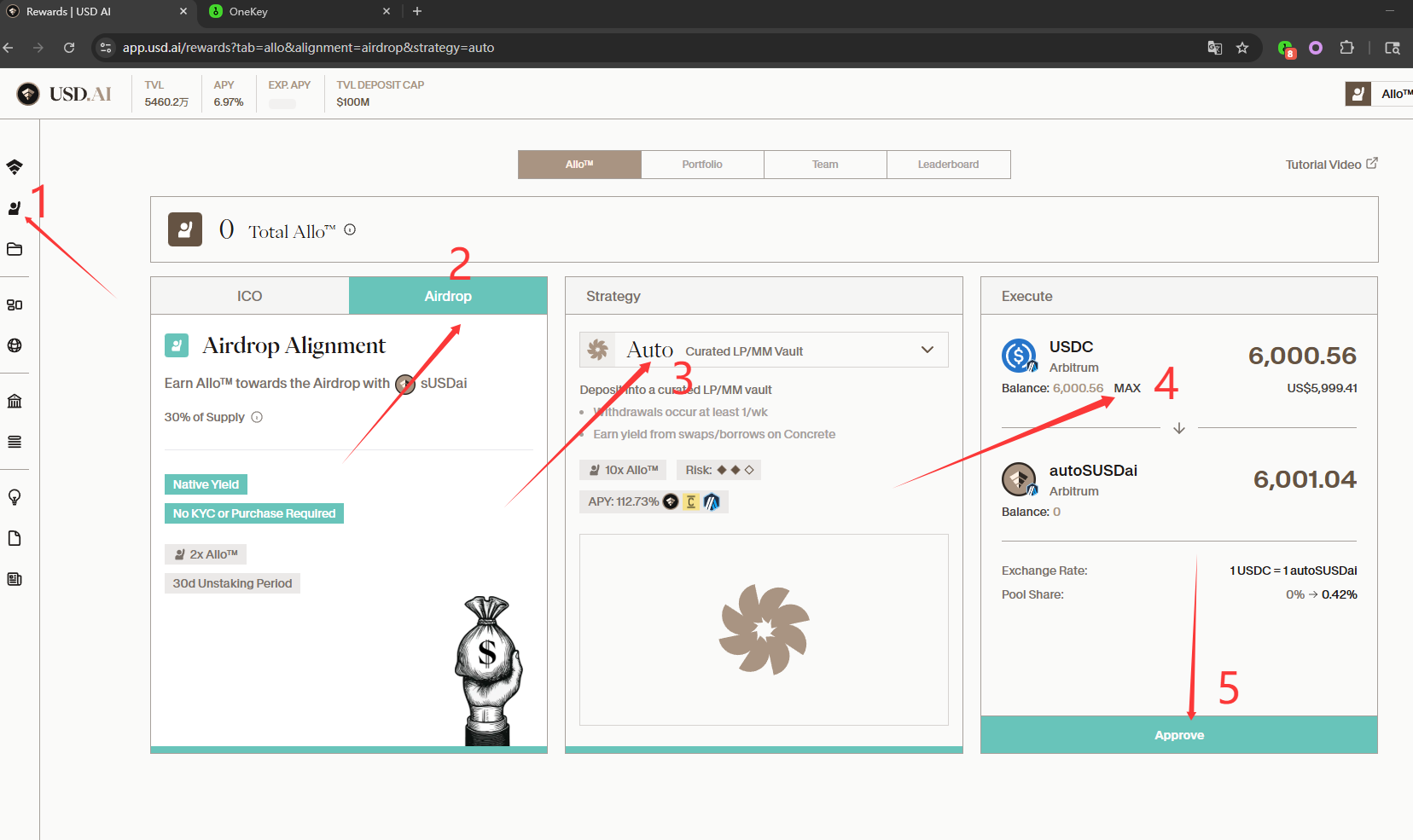Click the address bar URL
Screen dimensions: 1413x840
click(309, 48)
